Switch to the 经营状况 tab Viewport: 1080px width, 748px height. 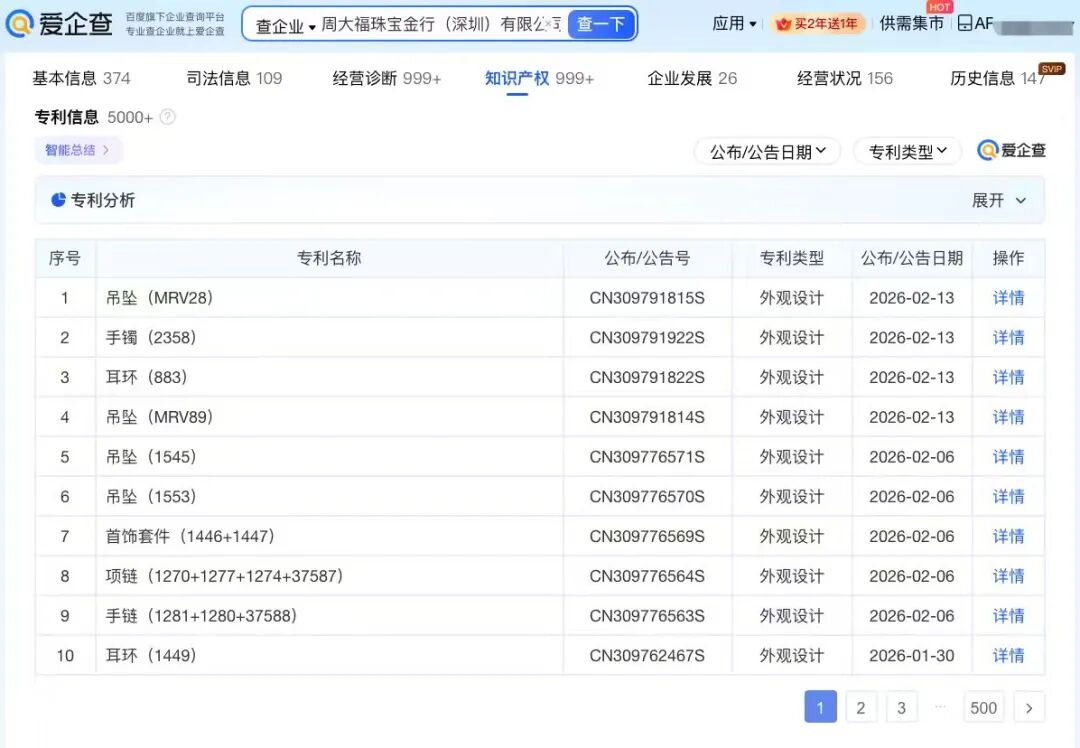844,78
